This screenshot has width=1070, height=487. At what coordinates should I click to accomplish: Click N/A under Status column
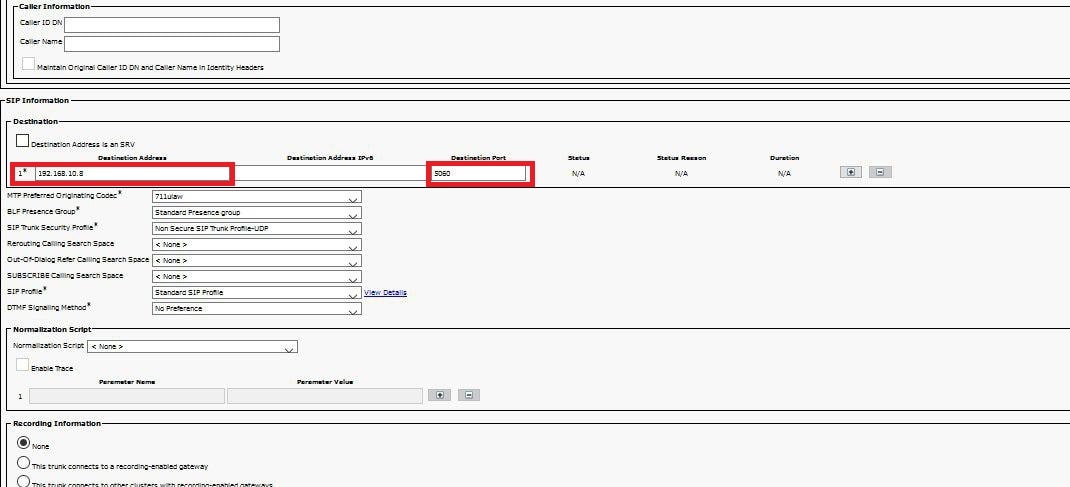tap(579, 174)
